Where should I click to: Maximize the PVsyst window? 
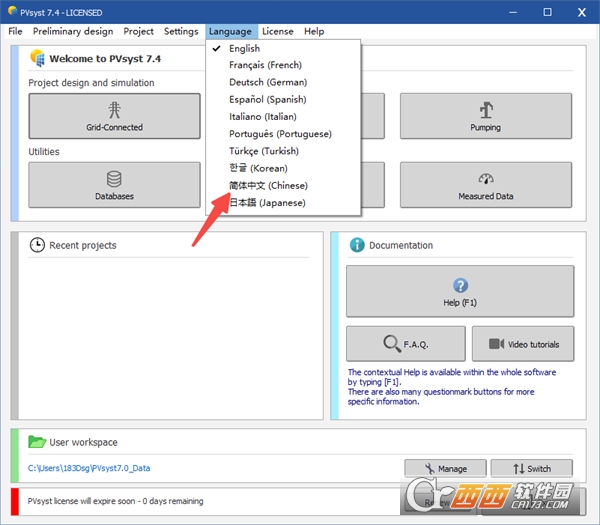[547, 12]
